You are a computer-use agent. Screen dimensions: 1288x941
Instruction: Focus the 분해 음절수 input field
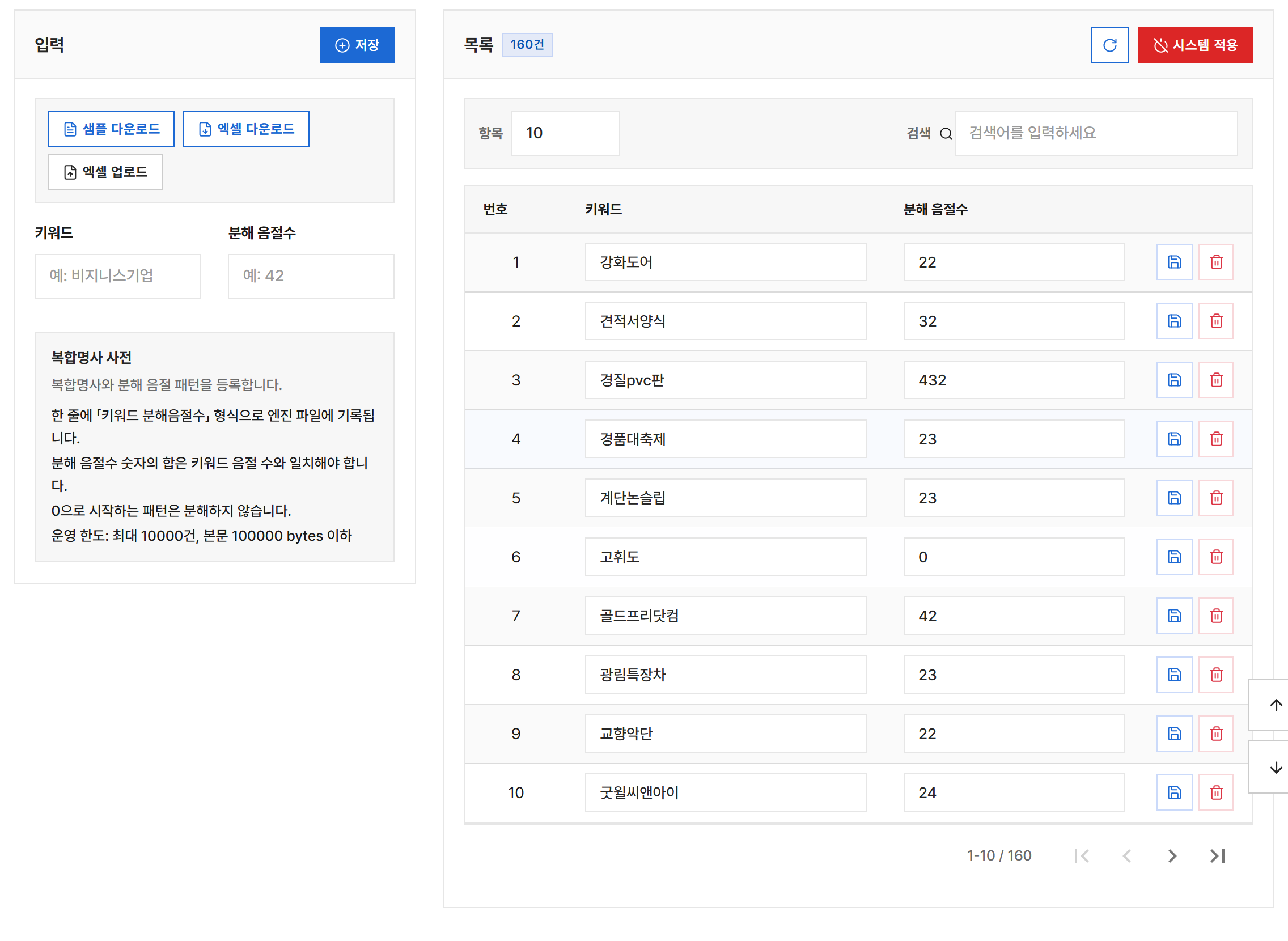pyautogui.click(x=311, y=276)
